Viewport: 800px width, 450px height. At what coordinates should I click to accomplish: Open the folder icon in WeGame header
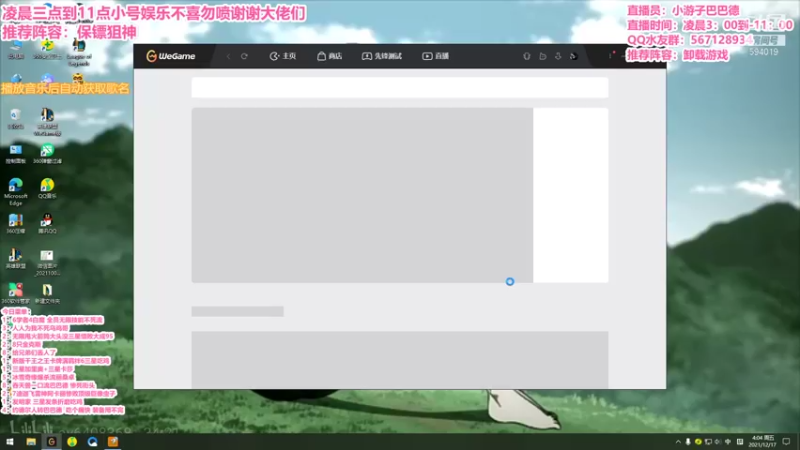542,56
